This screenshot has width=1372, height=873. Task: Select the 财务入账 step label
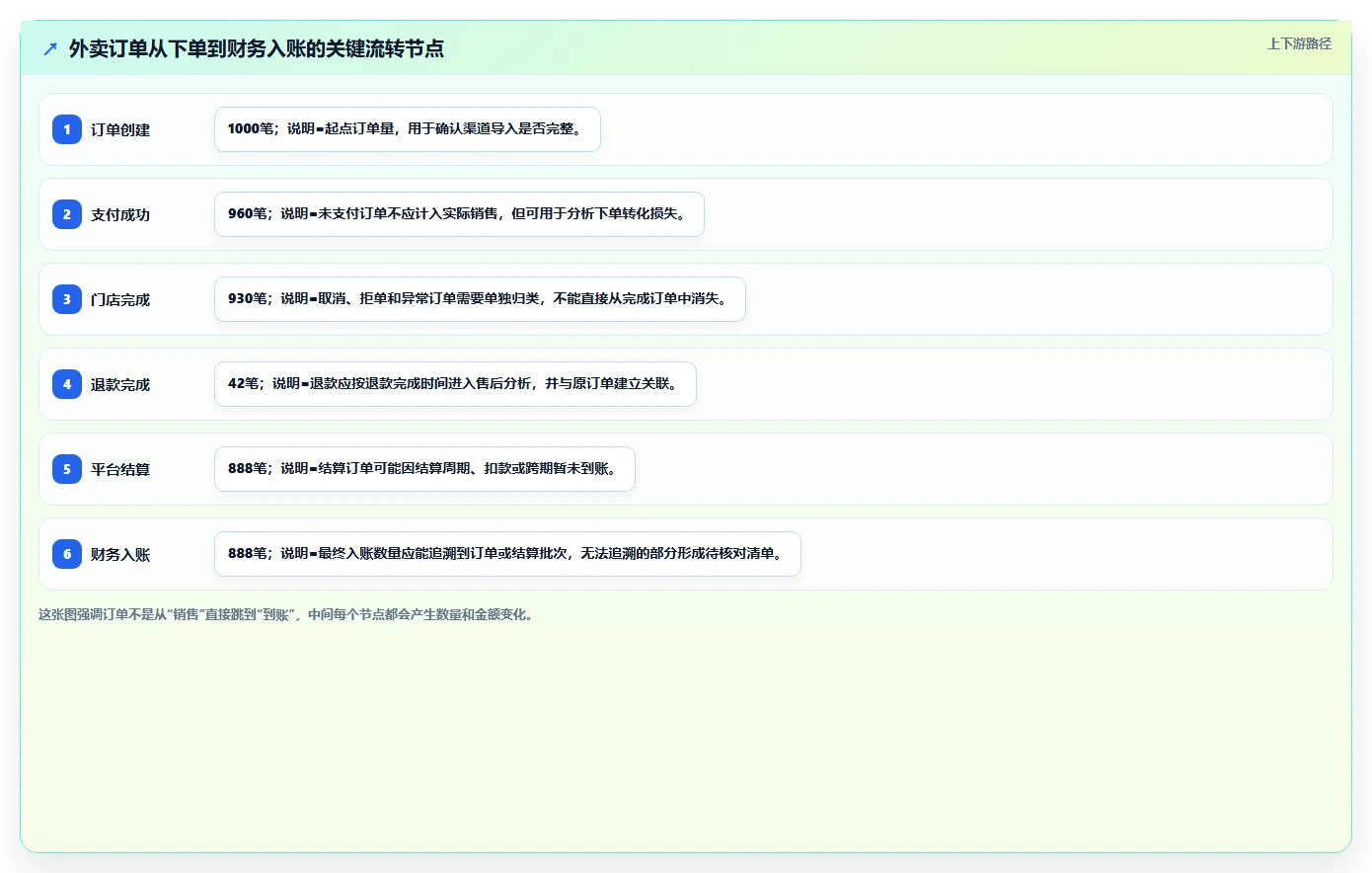click(x=120, y=554)
